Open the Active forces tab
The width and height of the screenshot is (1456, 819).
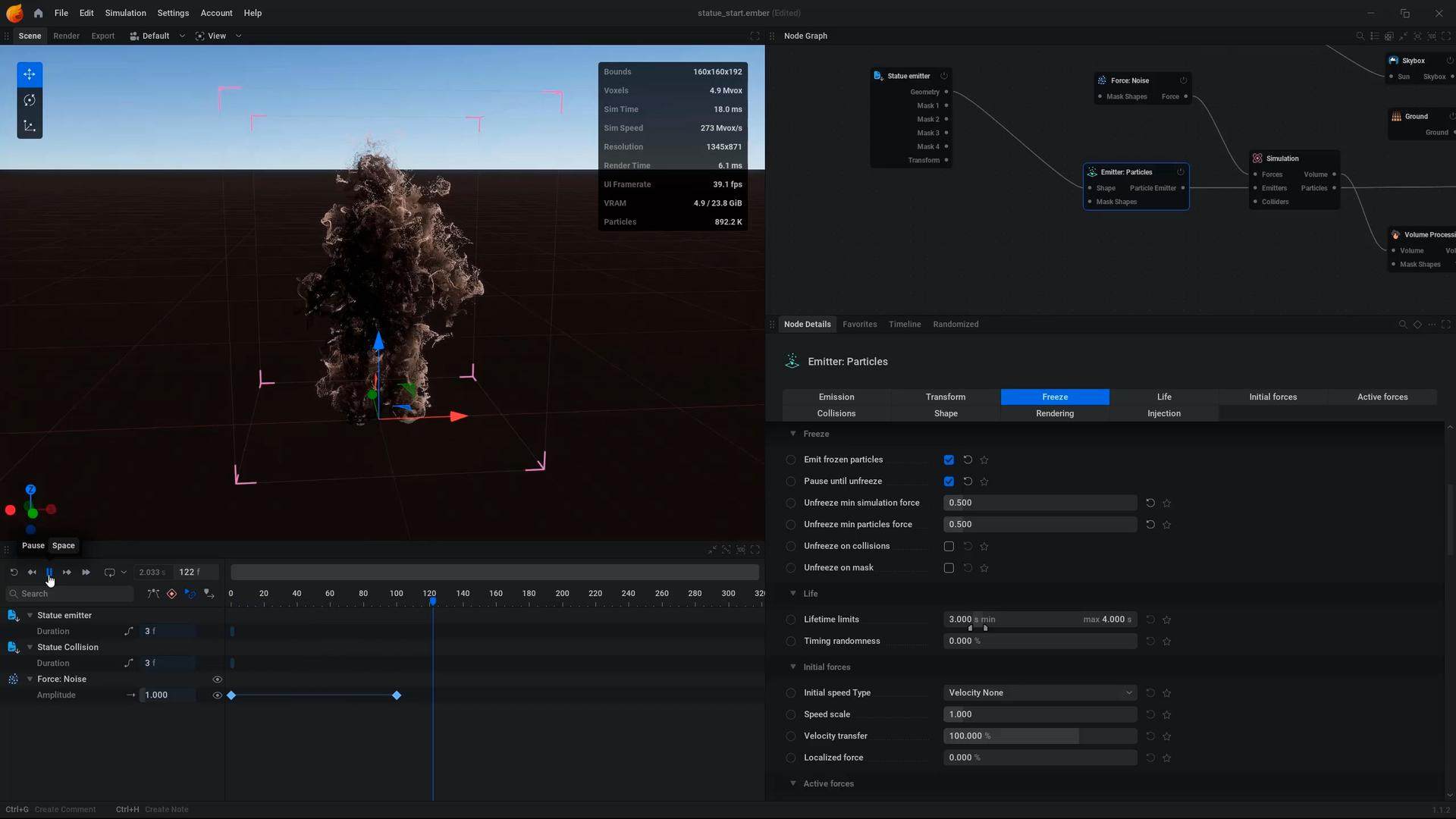[x=1382, y=397]
